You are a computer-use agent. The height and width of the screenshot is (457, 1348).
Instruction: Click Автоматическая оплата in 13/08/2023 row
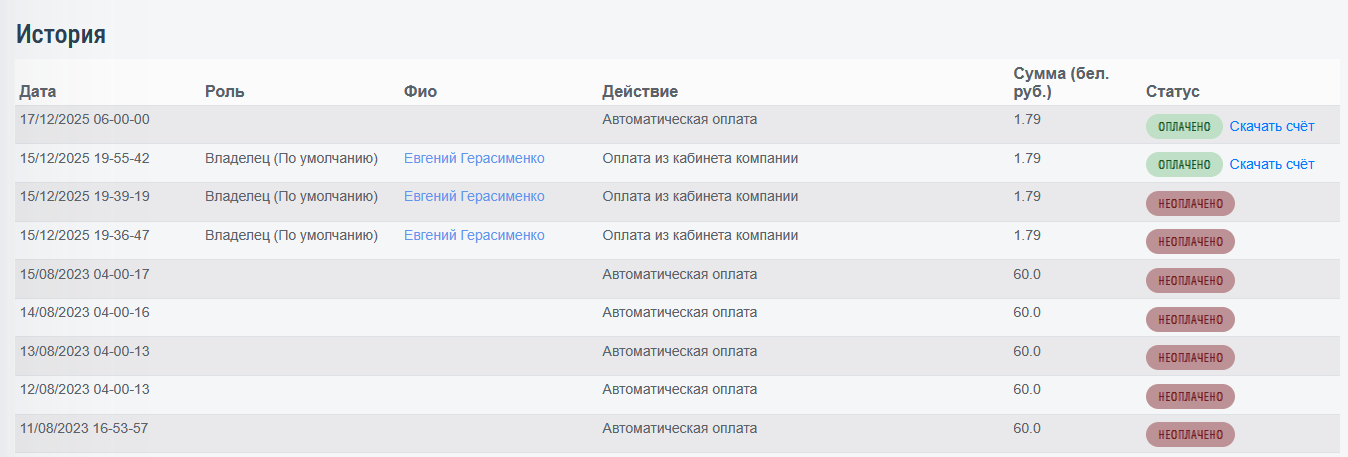click(679, 351)
